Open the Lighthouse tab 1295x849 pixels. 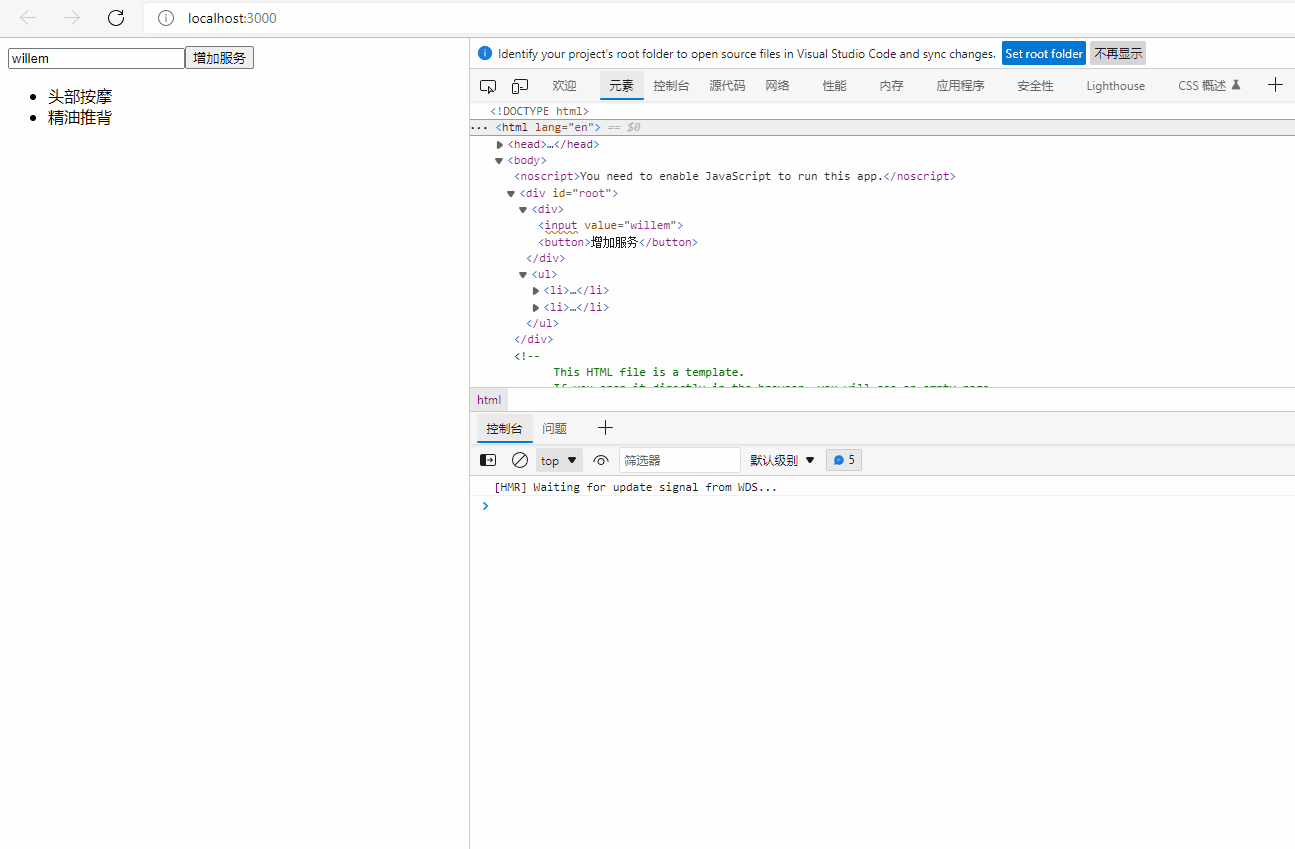coord(1115,86)
